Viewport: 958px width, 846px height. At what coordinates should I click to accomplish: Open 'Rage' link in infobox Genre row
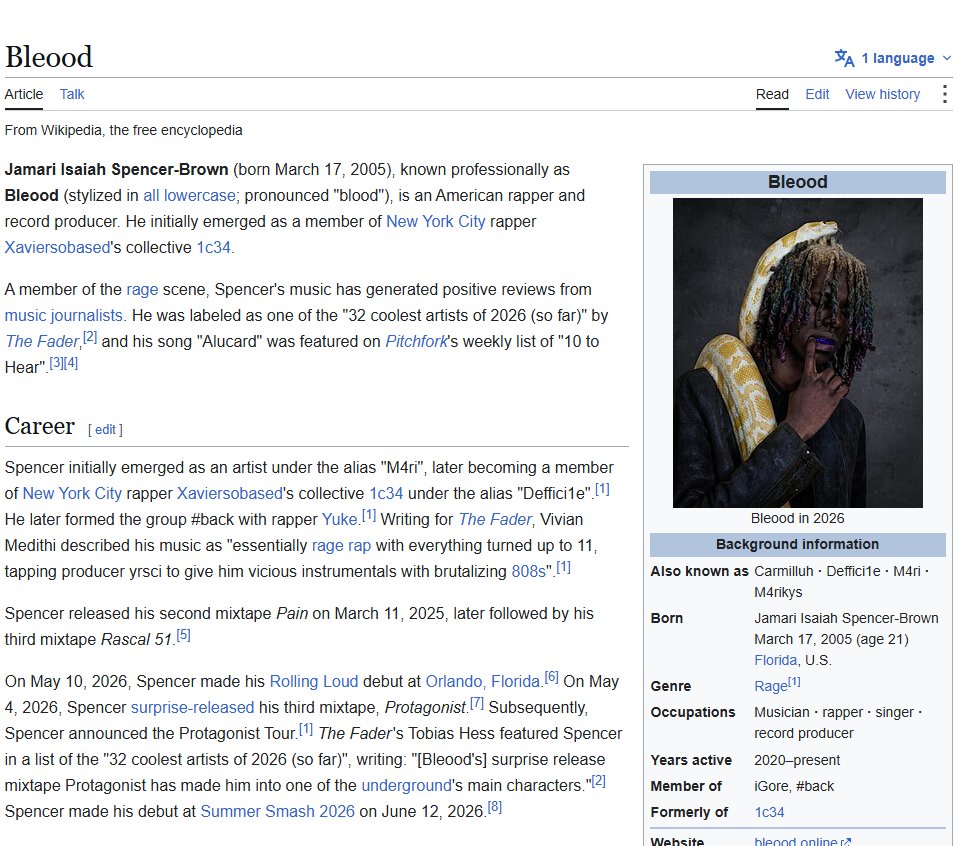770,686
